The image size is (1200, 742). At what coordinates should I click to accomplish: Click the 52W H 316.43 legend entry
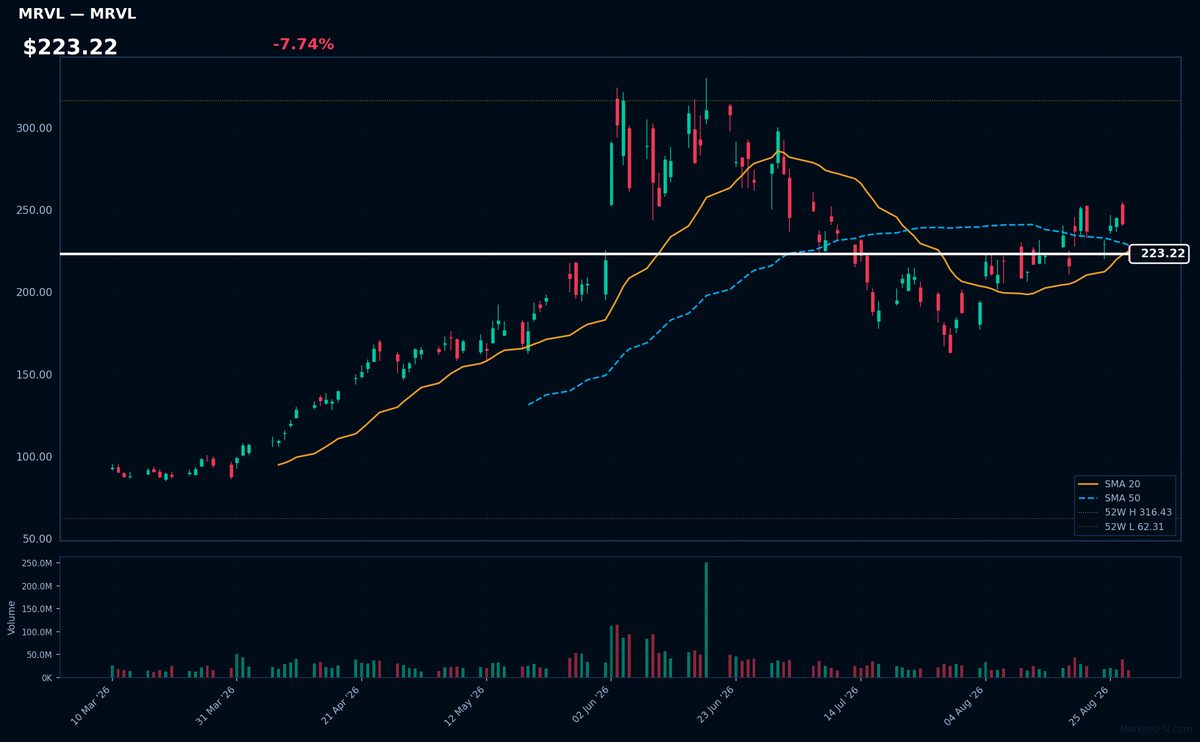click(x=1125, y=512)
